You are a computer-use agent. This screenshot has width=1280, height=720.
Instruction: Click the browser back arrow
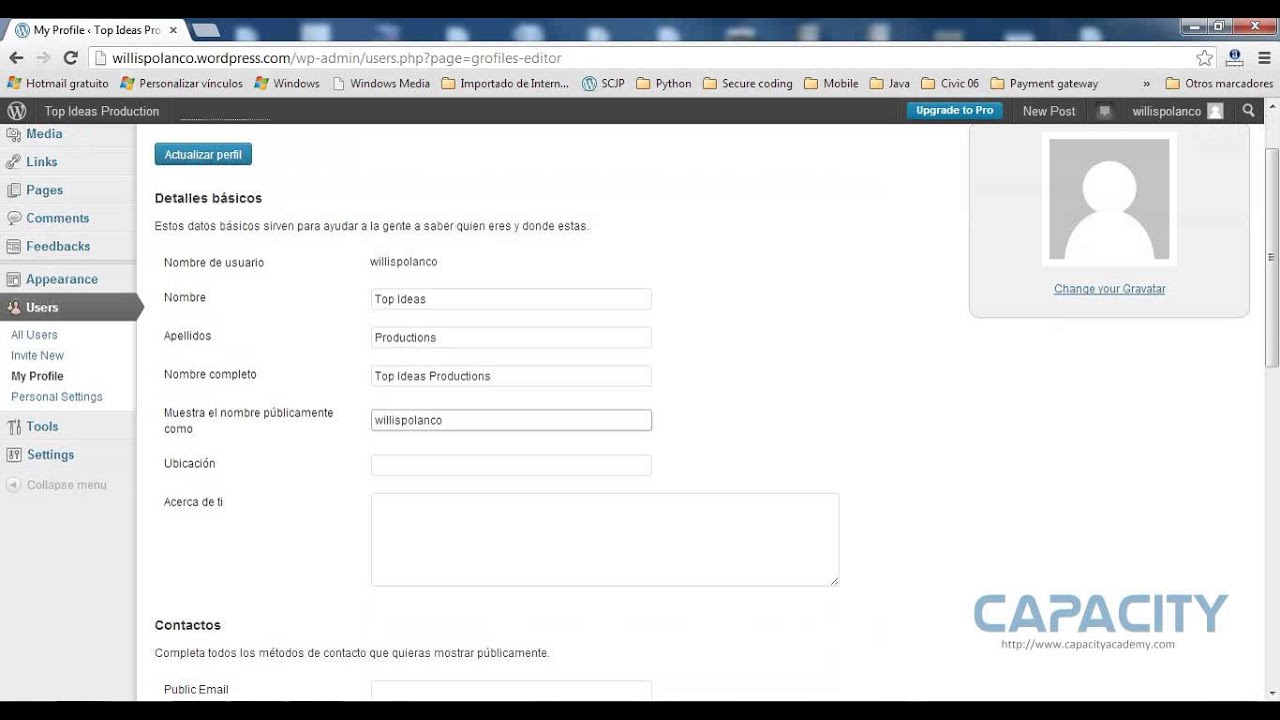16,58
